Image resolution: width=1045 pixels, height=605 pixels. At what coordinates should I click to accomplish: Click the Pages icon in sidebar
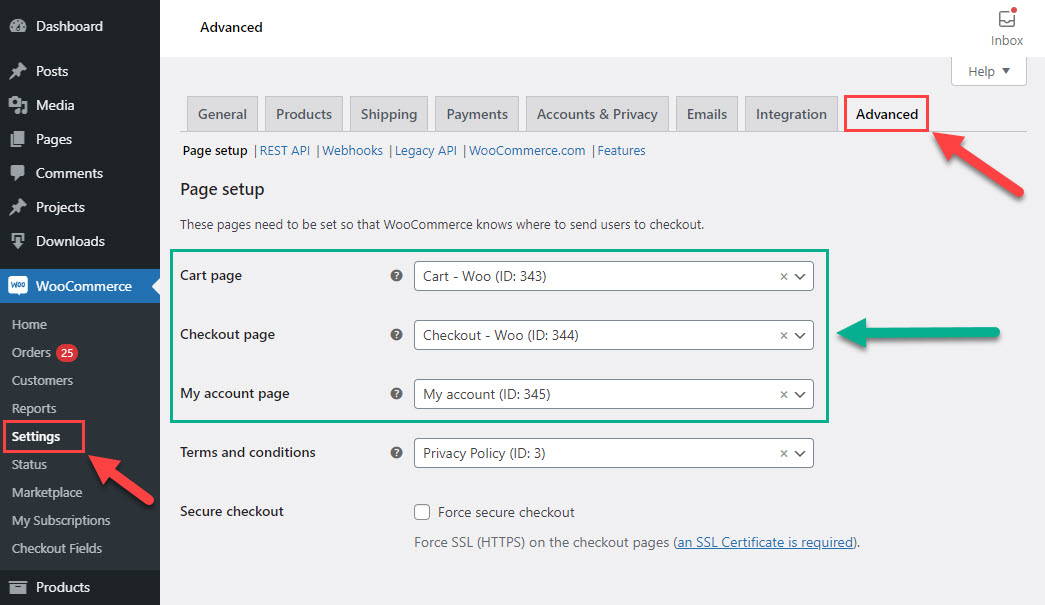(x=18, y=139)
